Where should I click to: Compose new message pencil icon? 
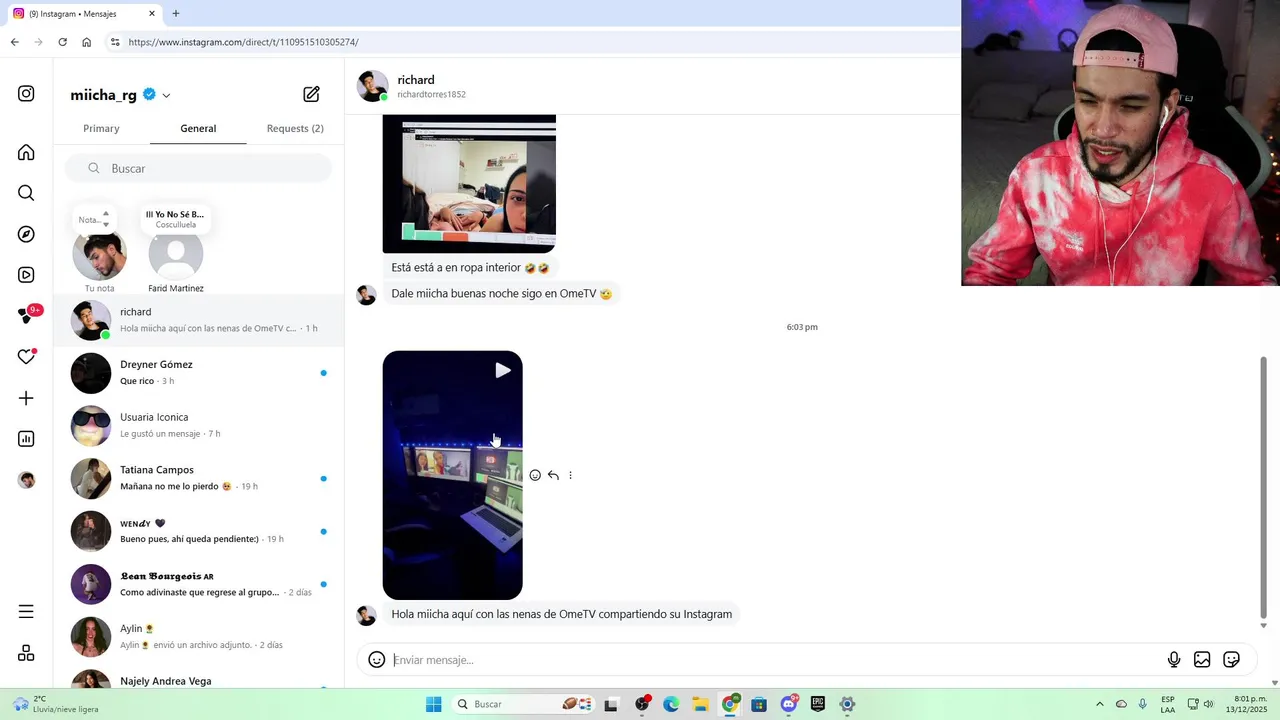click(x=312, y=94)
